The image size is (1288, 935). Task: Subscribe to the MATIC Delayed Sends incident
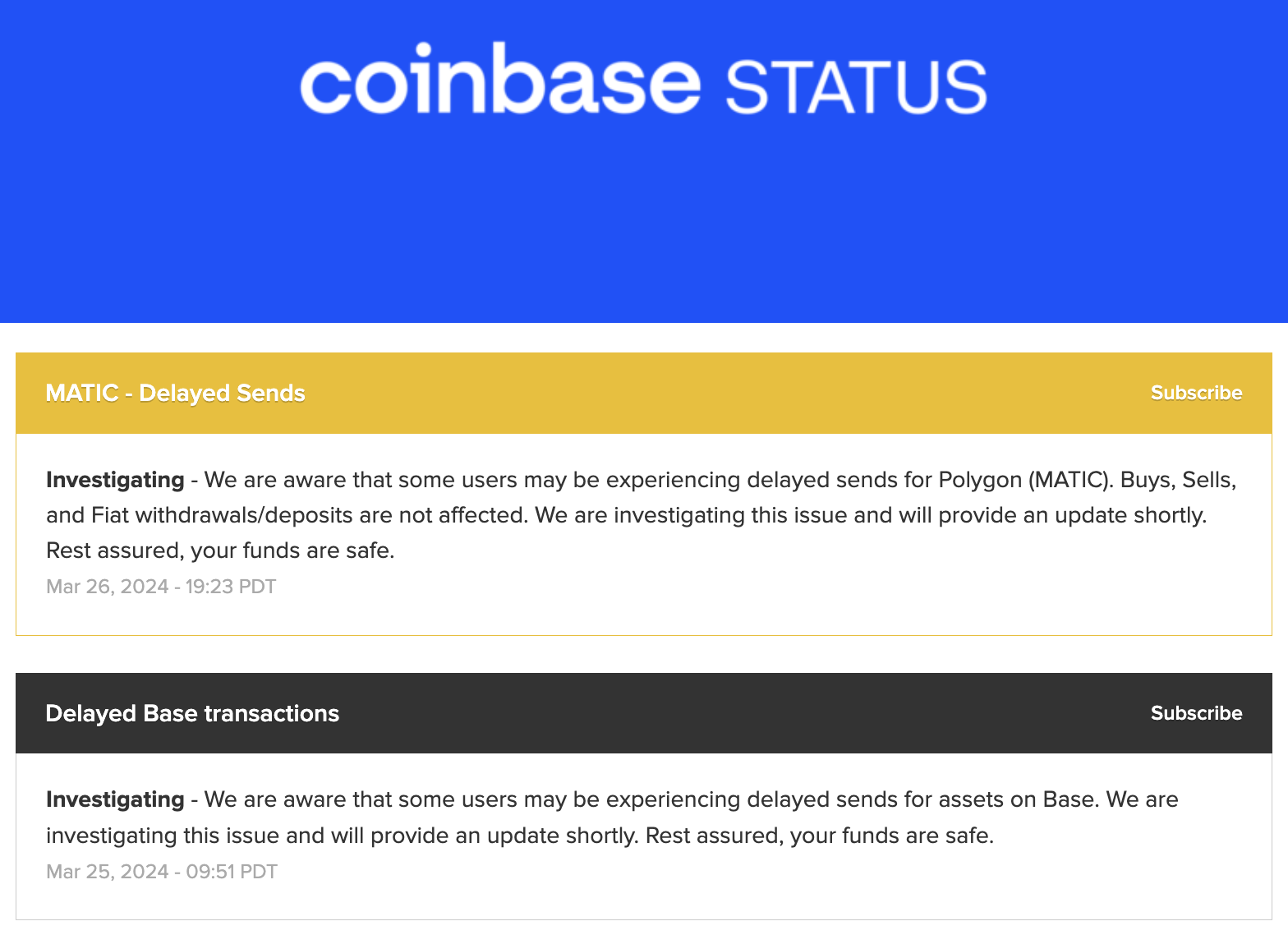(1195, 393)
